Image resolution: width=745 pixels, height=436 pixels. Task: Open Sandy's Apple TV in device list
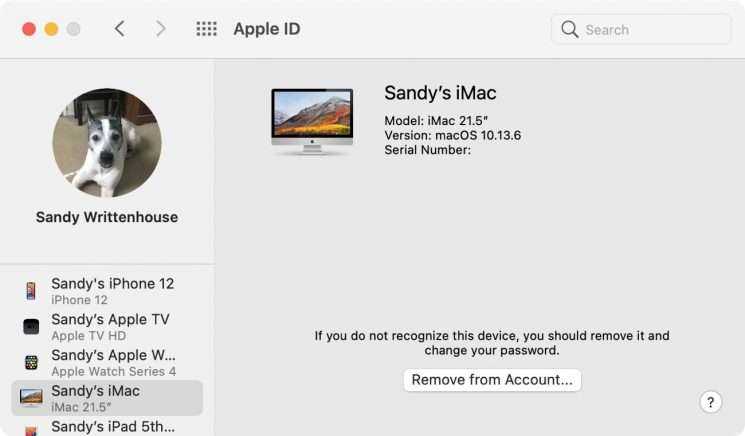point(107,327)
